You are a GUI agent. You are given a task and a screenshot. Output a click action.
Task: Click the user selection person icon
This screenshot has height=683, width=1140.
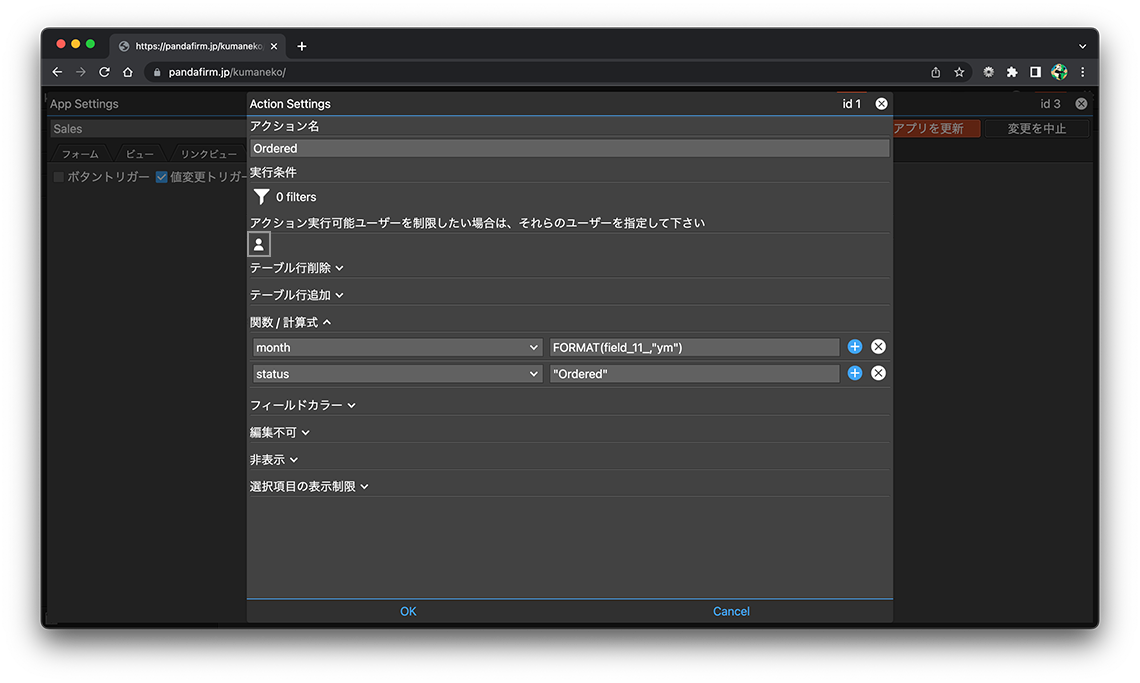[x=259, y=244]
